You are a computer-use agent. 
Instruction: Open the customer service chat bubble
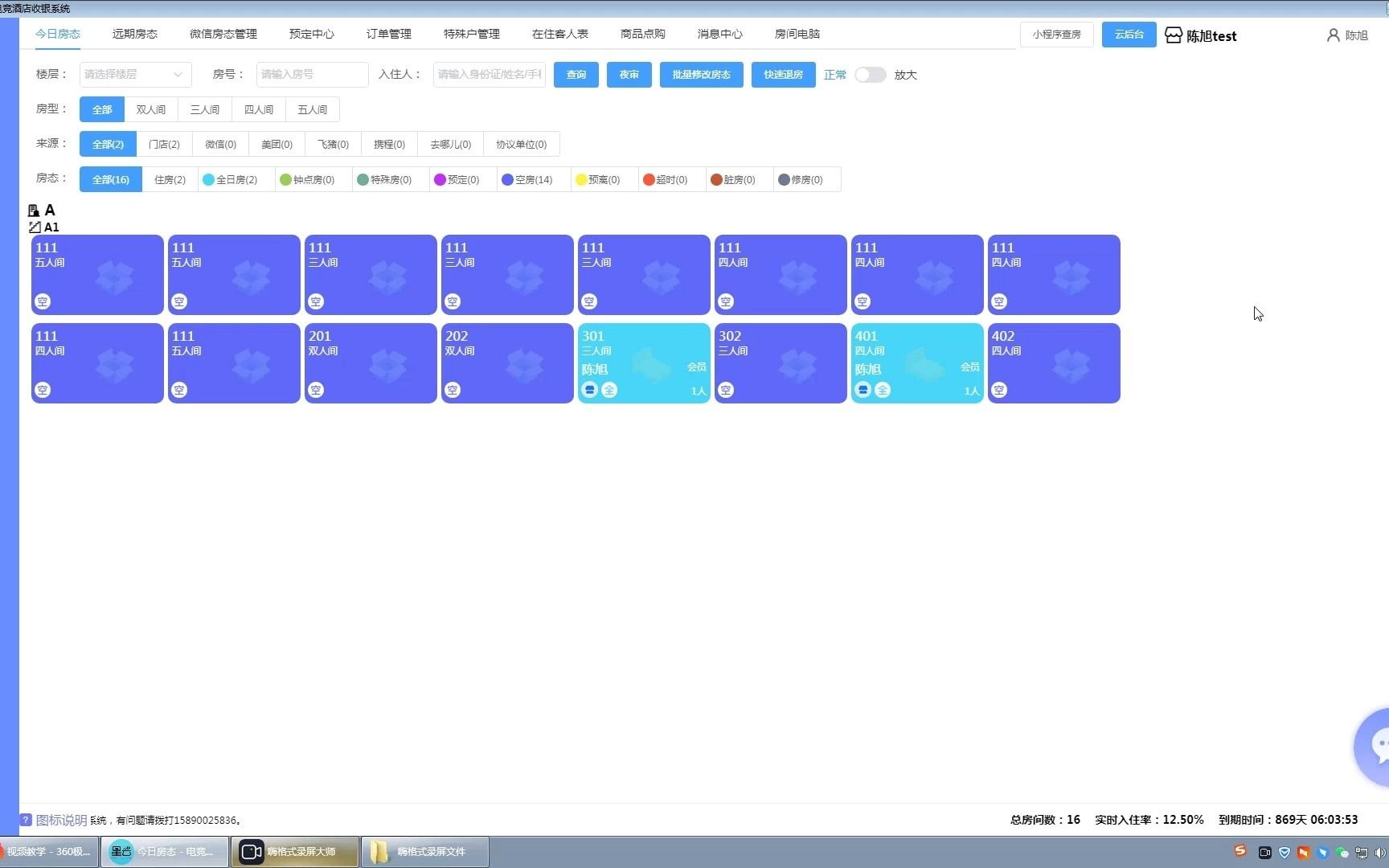click(x=1373, y=747)
